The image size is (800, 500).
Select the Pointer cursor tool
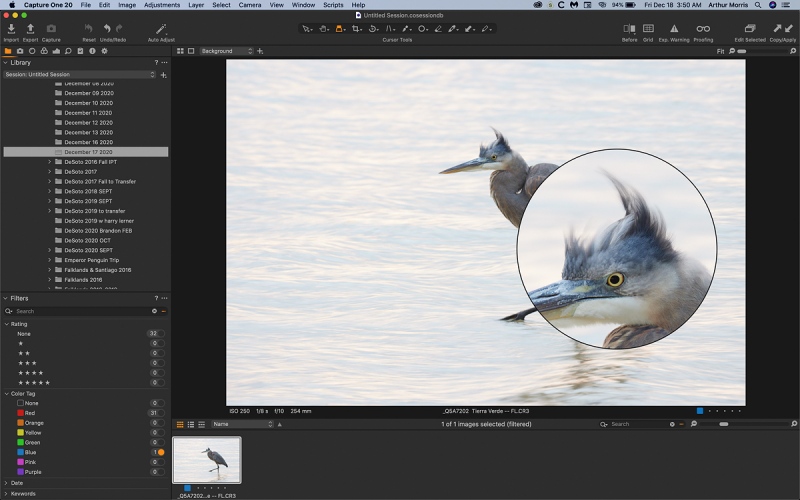(x=307, y=29)
